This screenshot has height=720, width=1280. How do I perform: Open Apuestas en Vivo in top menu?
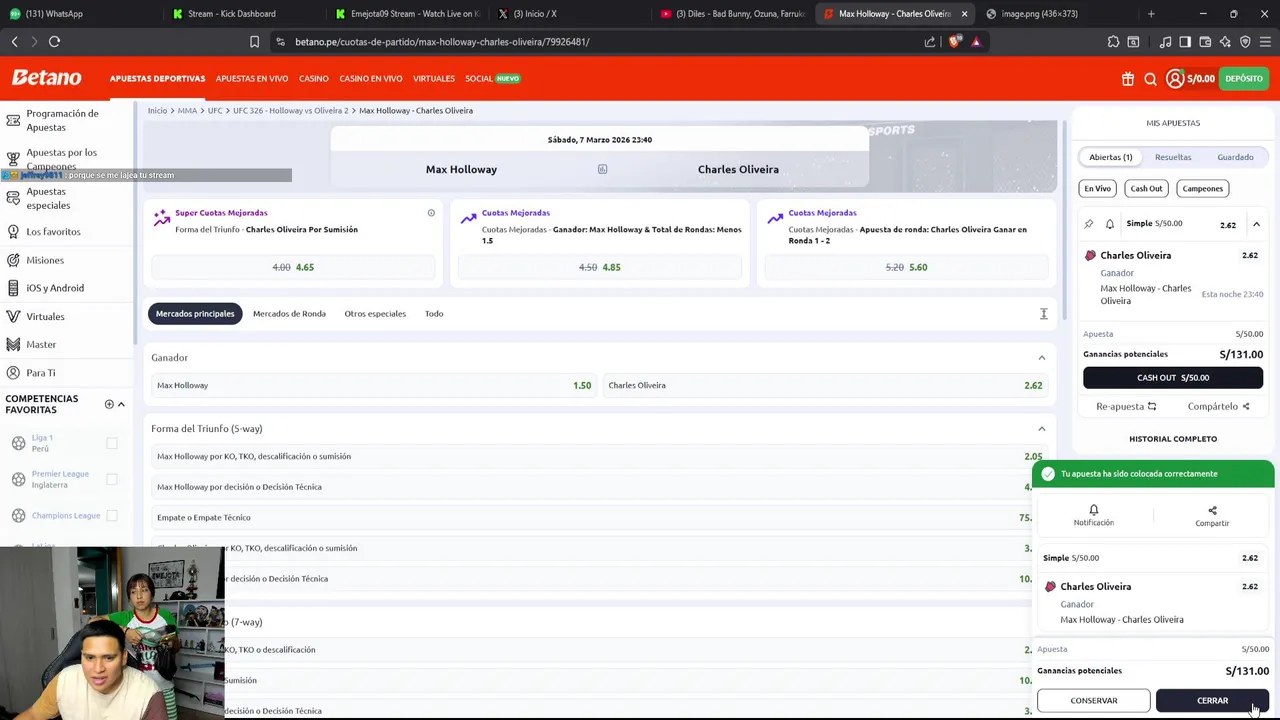(252, 79)
